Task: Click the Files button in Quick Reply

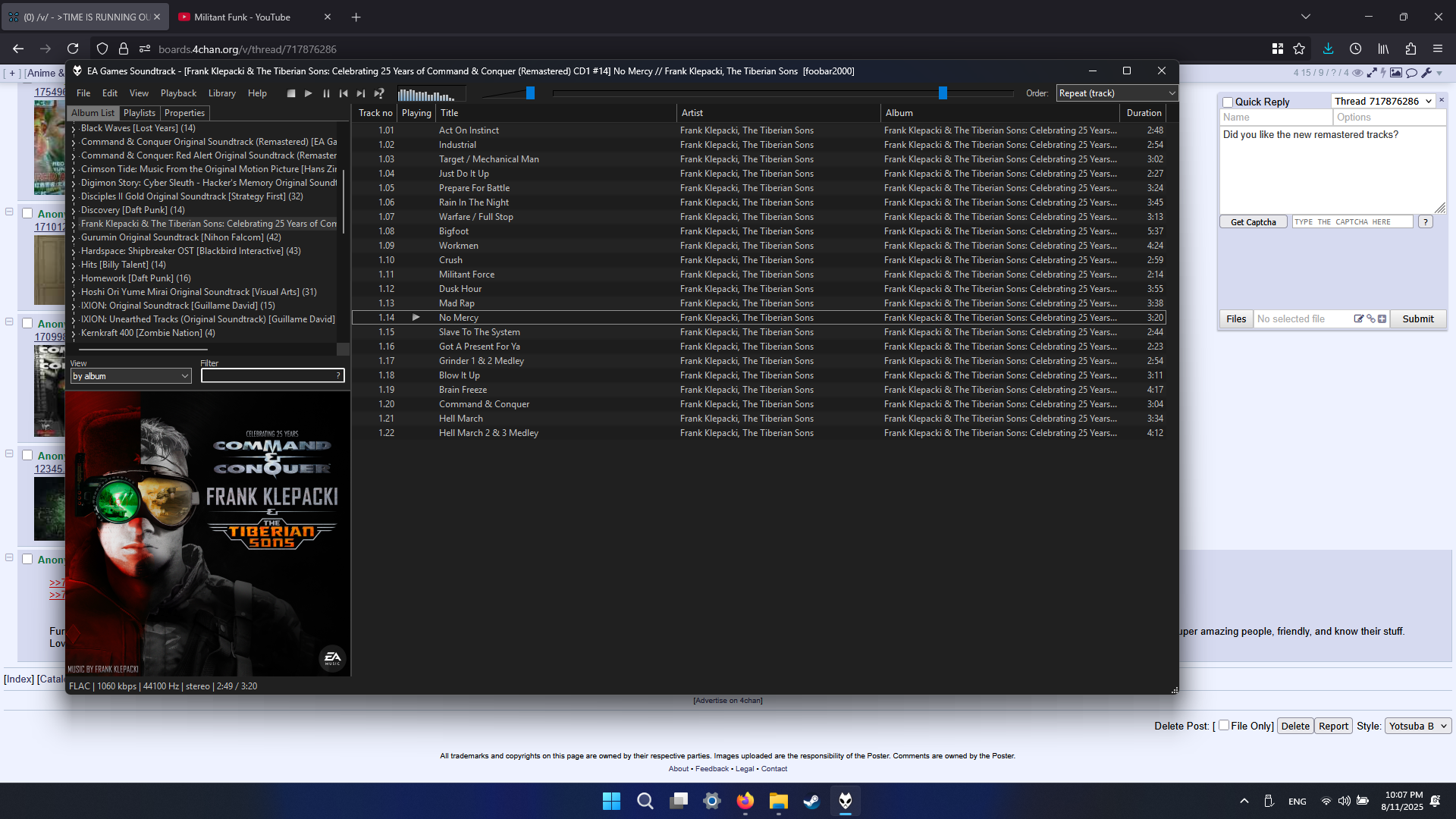Action: point(1236,319)
